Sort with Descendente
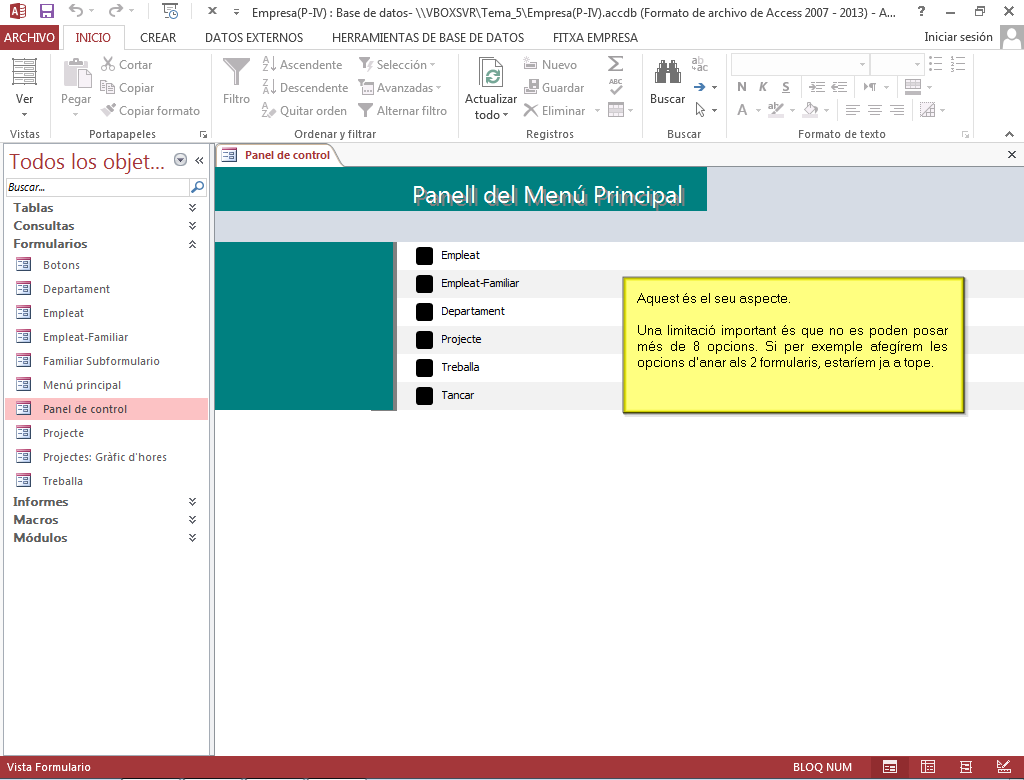This screenshot has height=780, width=1024. (305, 88)
